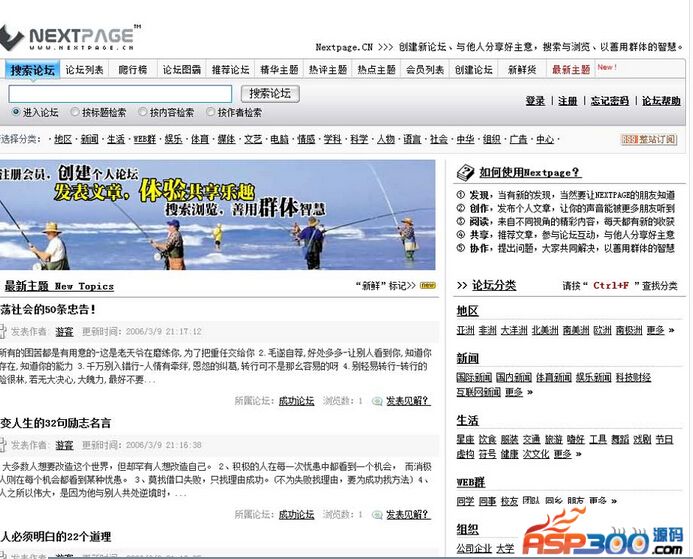This screenshot has width=693, height=559.
Task: Click the 注册 link
Action: click(x=567, y=101)
